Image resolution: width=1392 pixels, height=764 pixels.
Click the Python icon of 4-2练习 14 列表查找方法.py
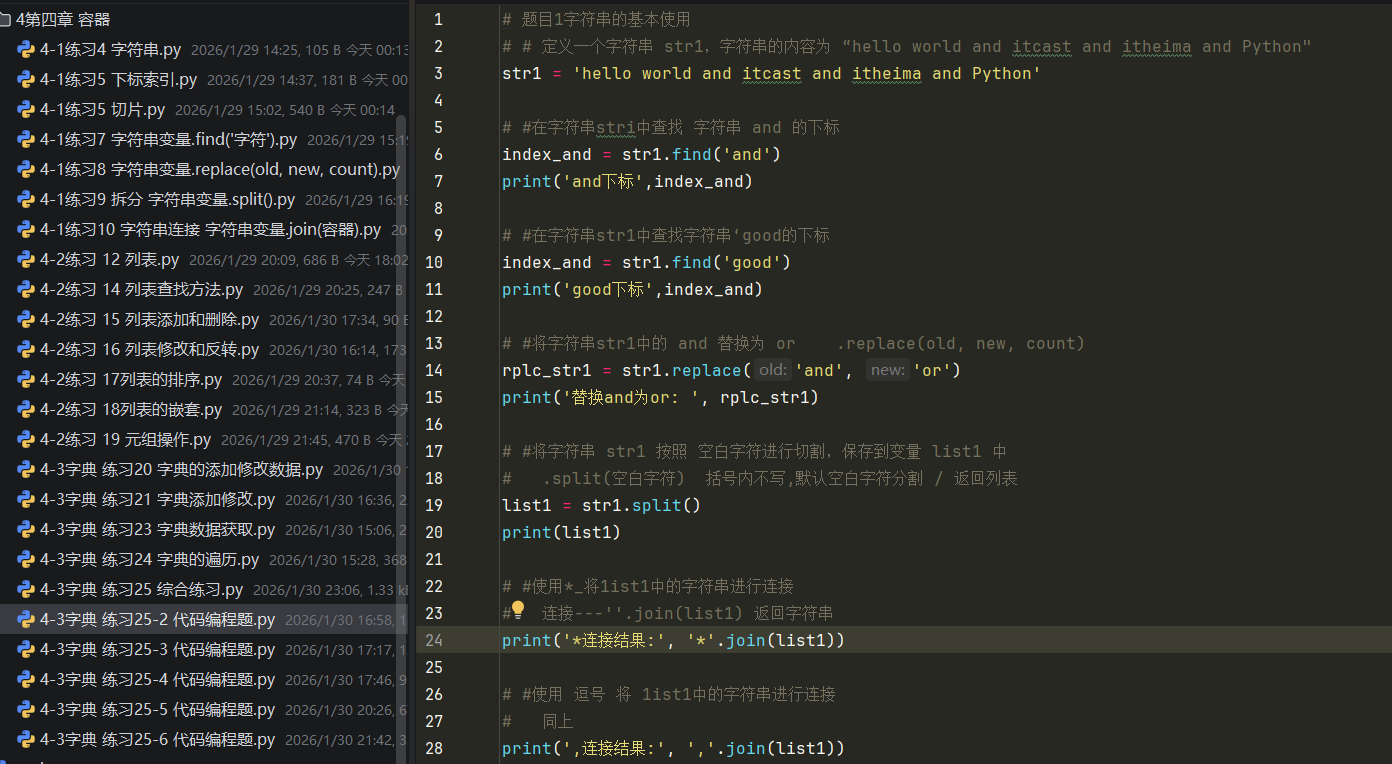pos(26,289)
